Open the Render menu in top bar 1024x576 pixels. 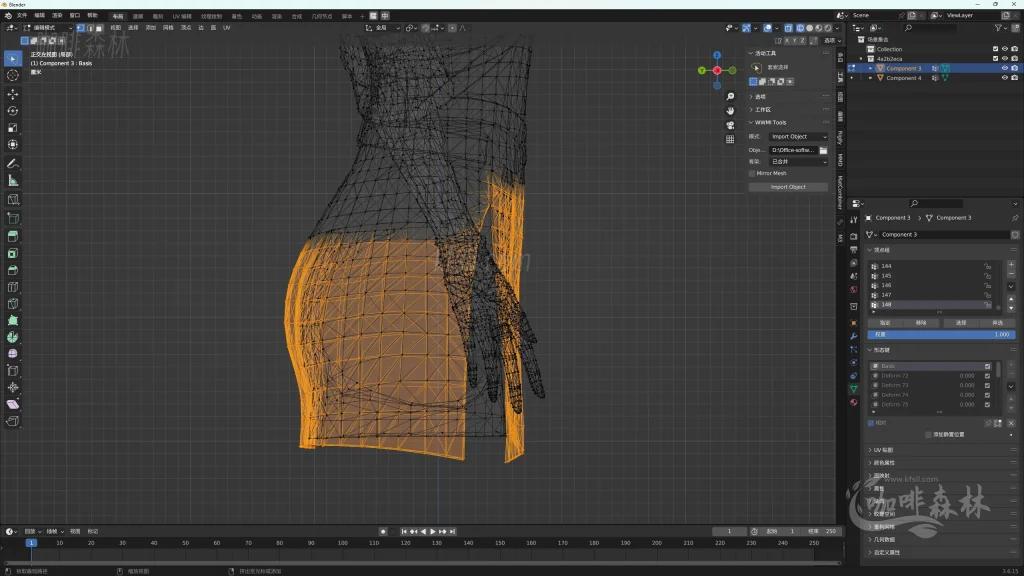[57, 16]
